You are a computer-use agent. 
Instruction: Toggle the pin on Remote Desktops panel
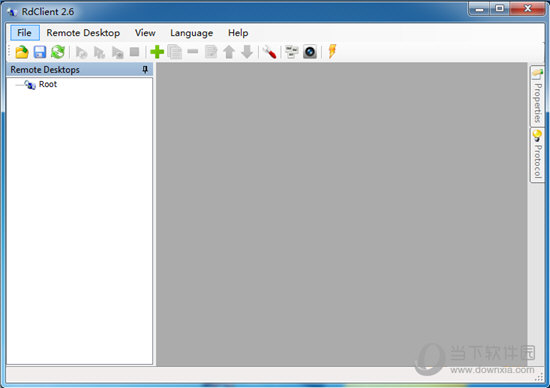pyautogui.click(x=145, y=69)
